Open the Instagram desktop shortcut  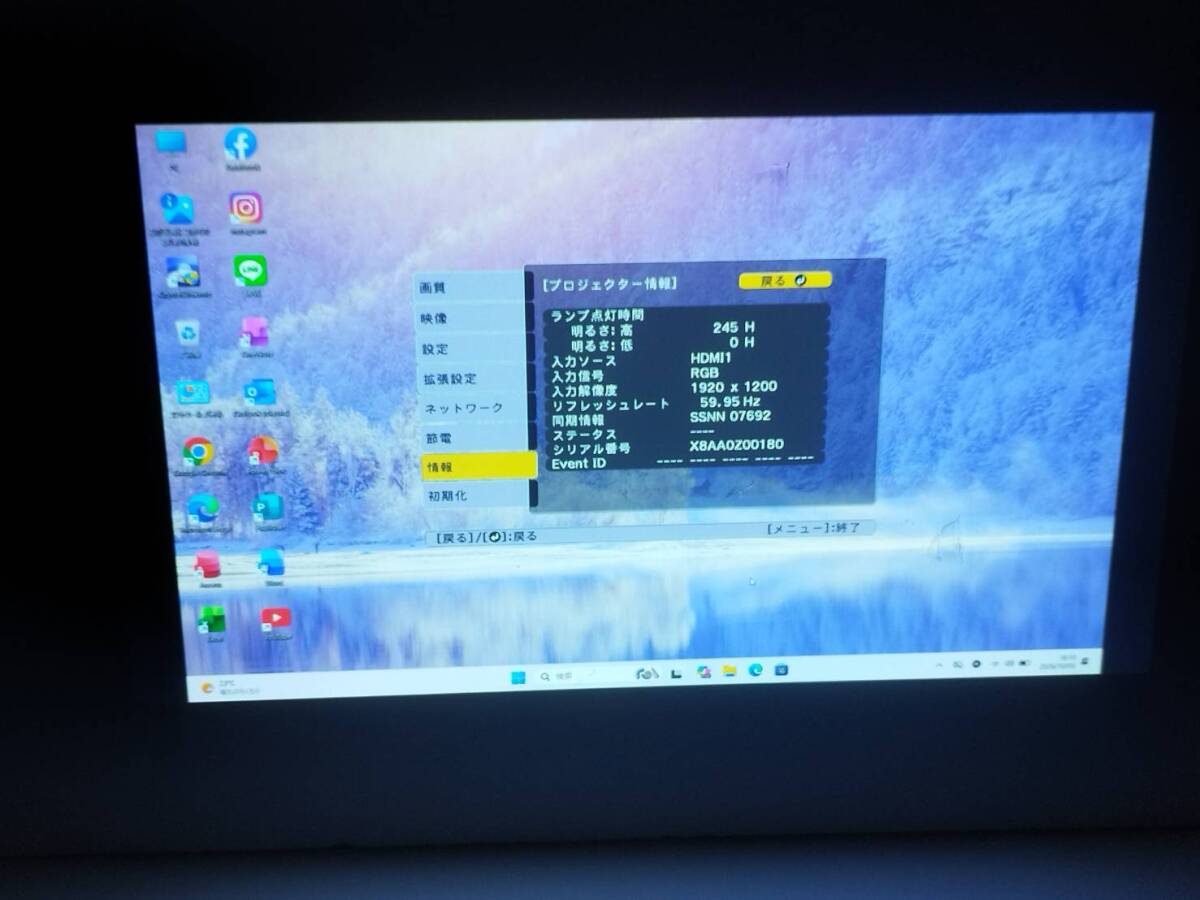point(245,208)
